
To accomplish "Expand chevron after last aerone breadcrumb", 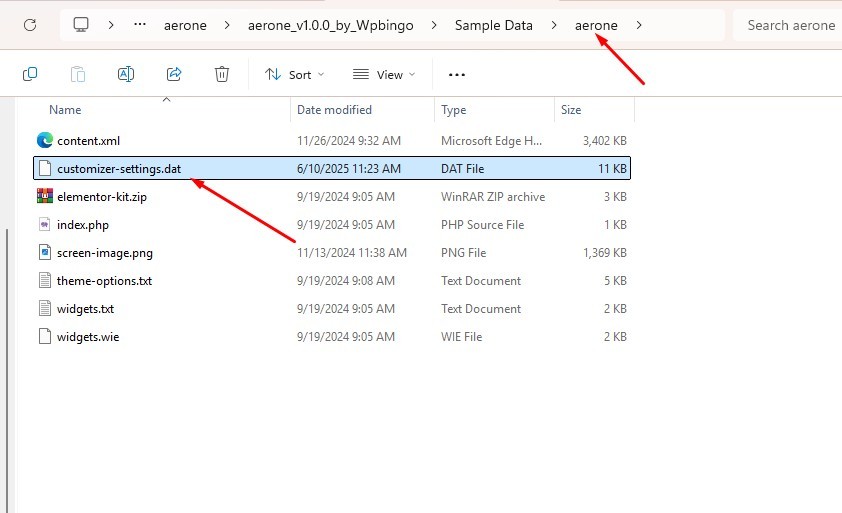I will coord(638,25).
